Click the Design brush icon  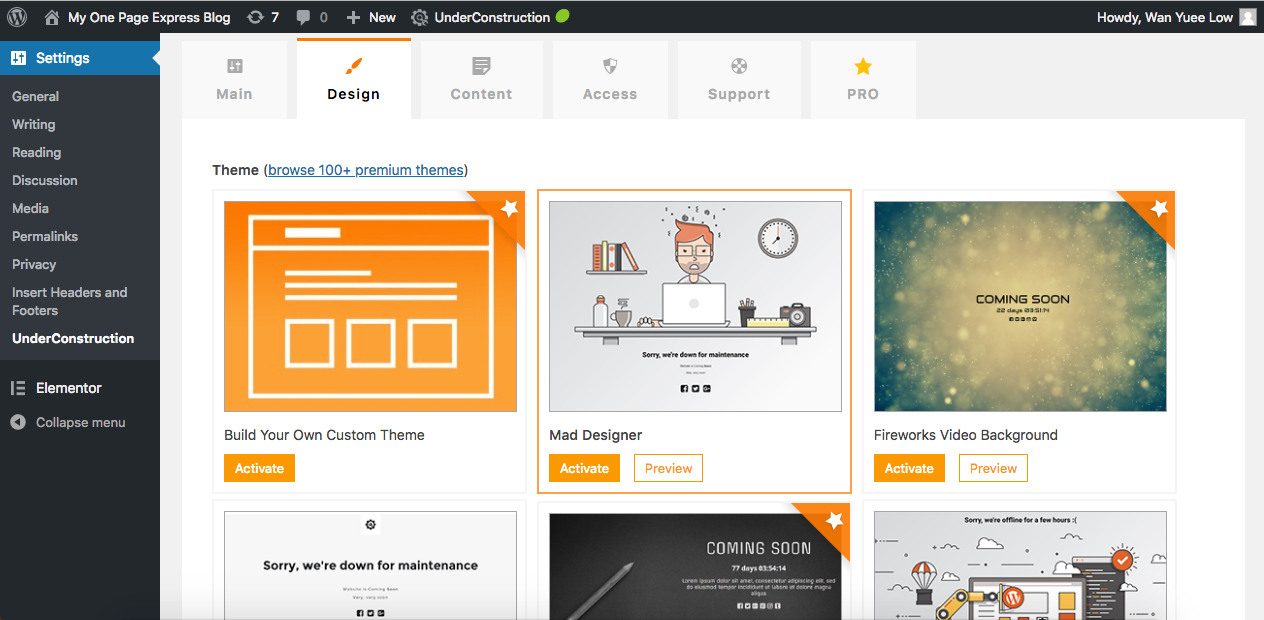click(353, 66)
